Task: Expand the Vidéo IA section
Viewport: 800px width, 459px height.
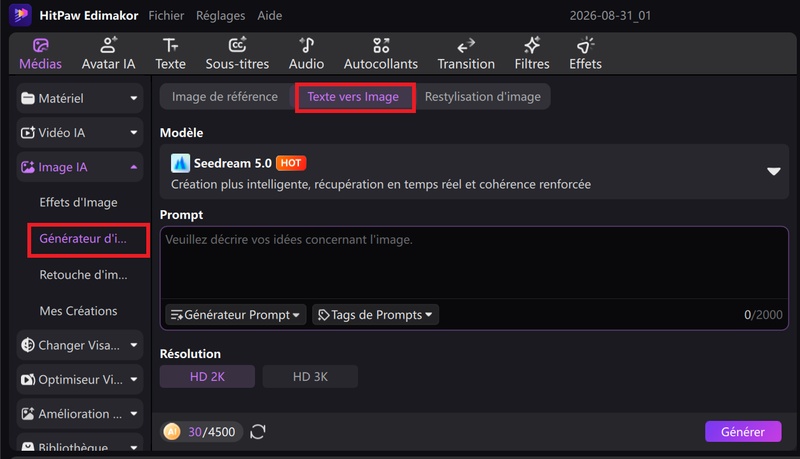Action: 134,133
